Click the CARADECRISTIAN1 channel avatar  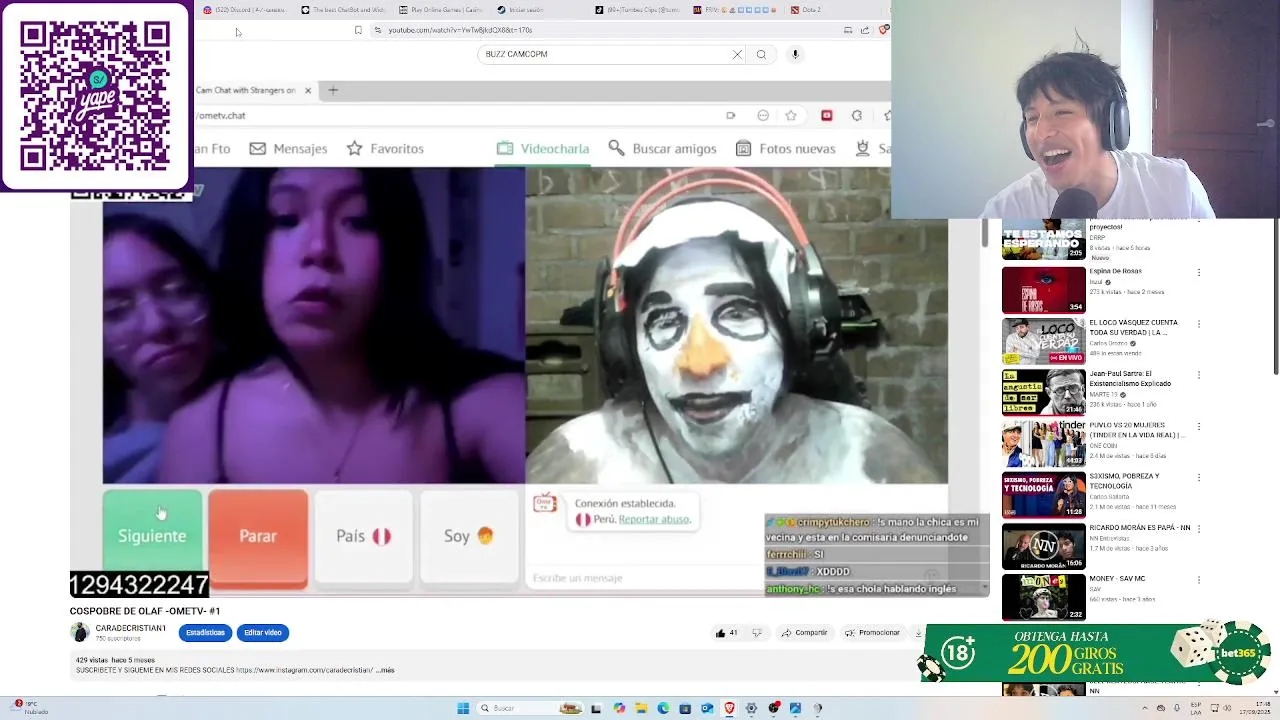pyautogui.click(x=80, y=632)
